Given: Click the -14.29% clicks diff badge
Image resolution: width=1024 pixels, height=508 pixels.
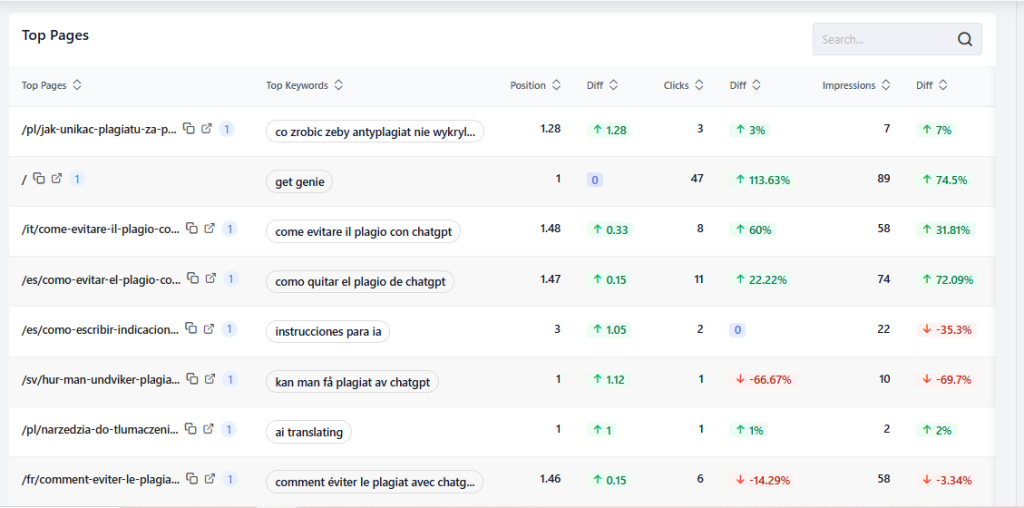Looking at the screenshot, I should [762, 480].
